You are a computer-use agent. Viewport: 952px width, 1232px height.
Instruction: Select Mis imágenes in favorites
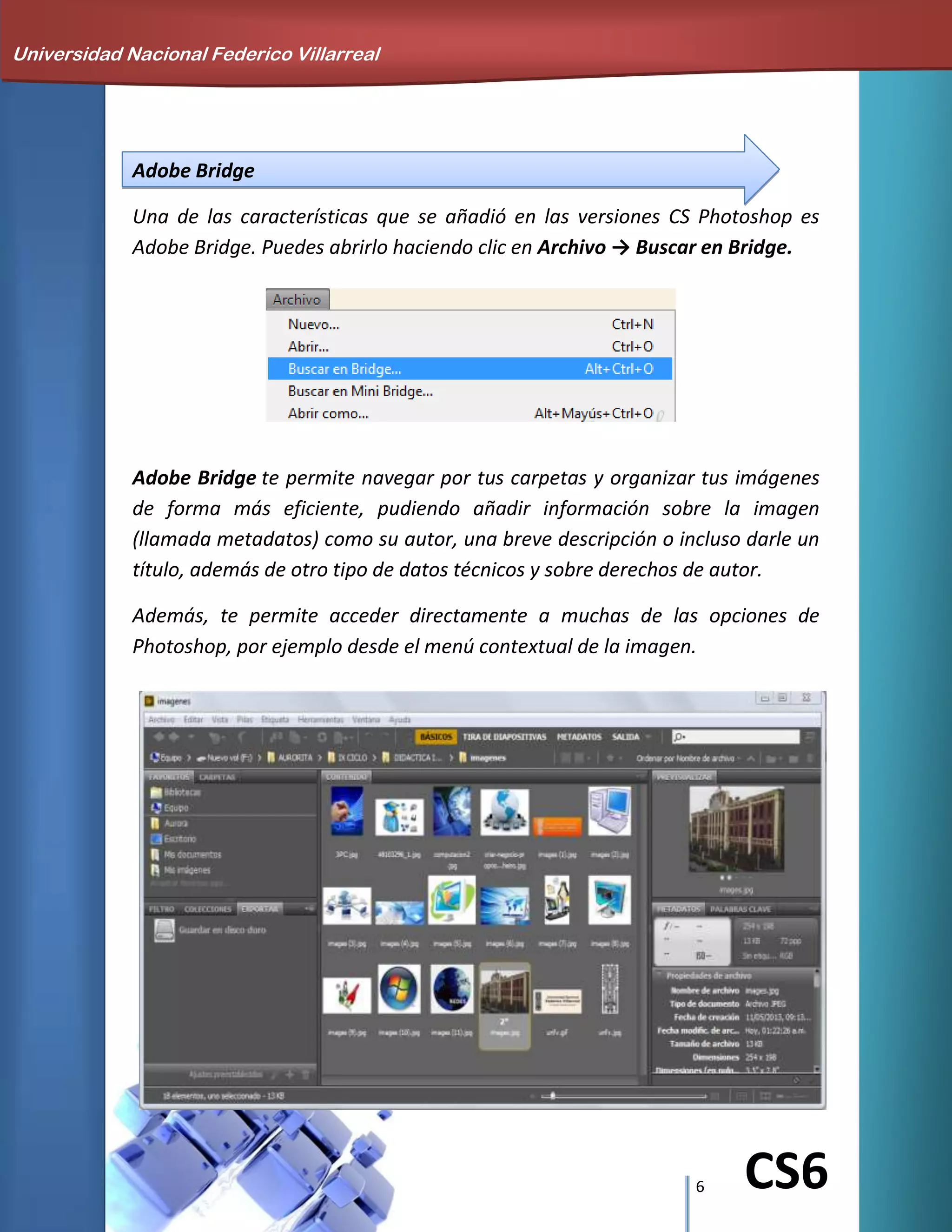180,870
